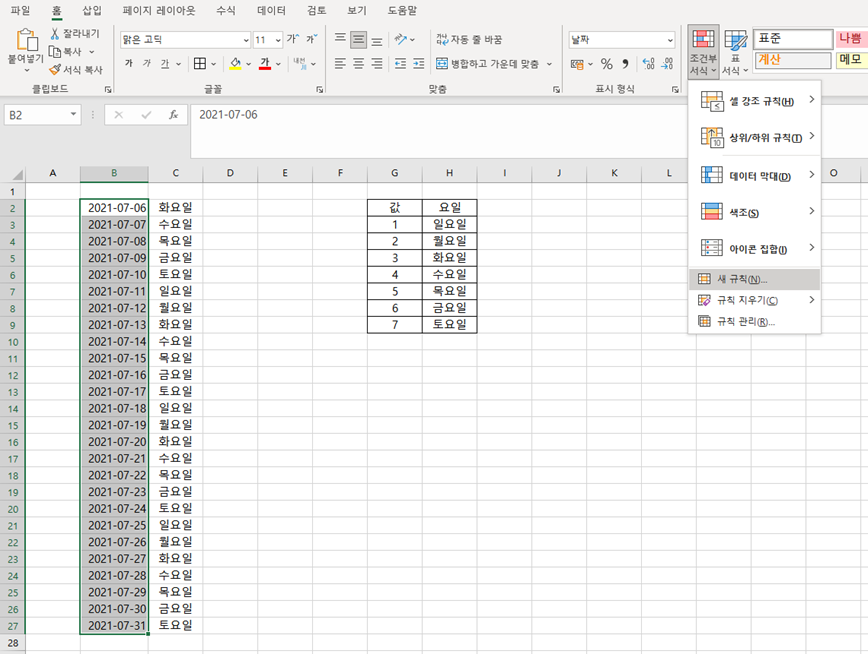
Task: Click the Insert Function fx button
Action: point(173,115)
